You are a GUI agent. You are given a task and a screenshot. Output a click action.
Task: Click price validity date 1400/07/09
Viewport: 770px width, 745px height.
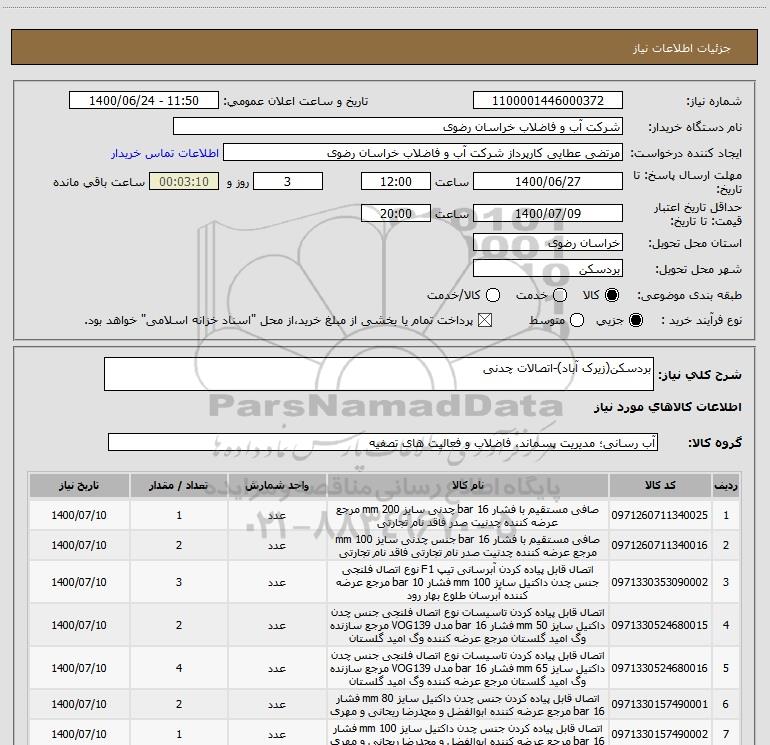pos(548,213)
